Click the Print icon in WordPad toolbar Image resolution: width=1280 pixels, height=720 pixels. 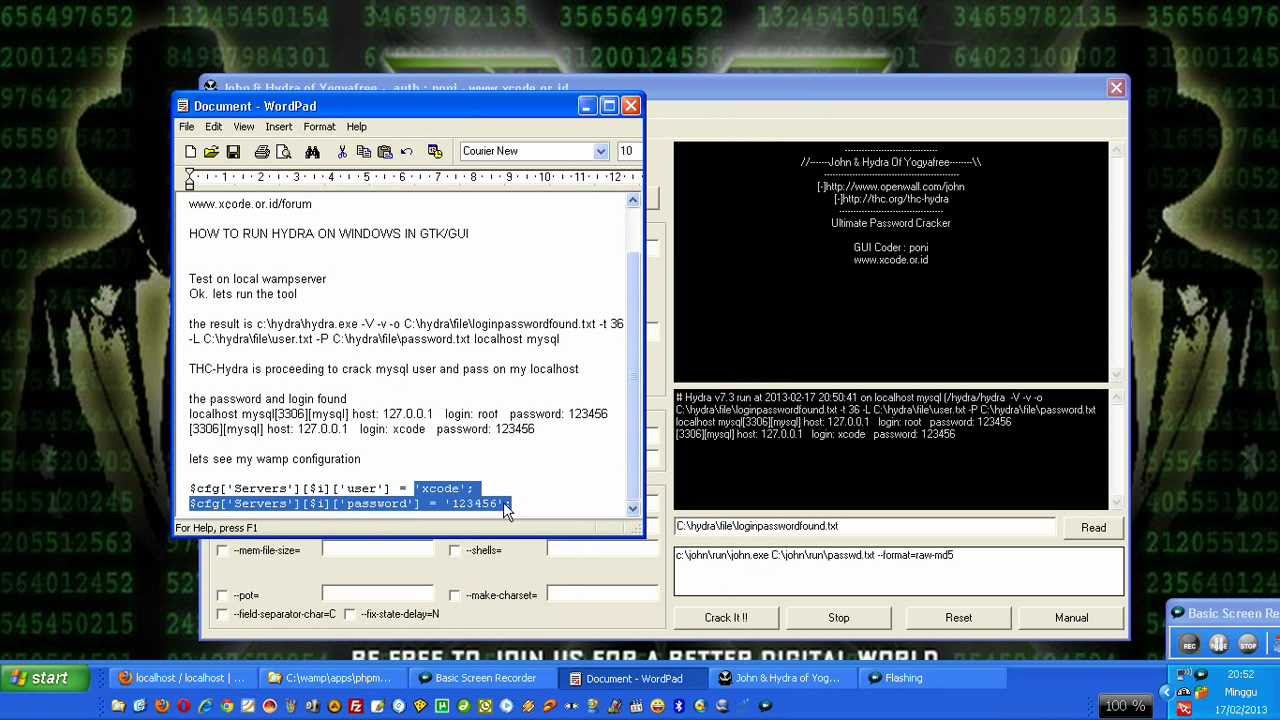click(262, 151)
